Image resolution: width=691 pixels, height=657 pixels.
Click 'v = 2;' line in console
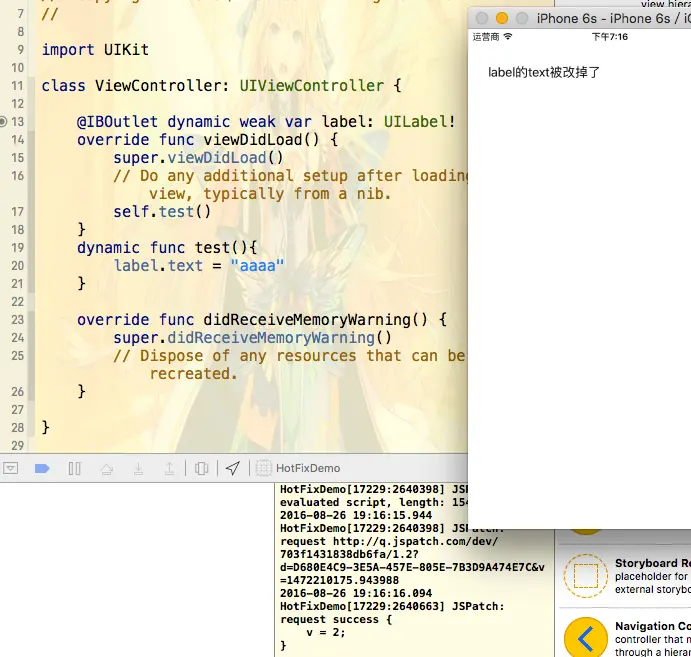click(x=326, y=632)
